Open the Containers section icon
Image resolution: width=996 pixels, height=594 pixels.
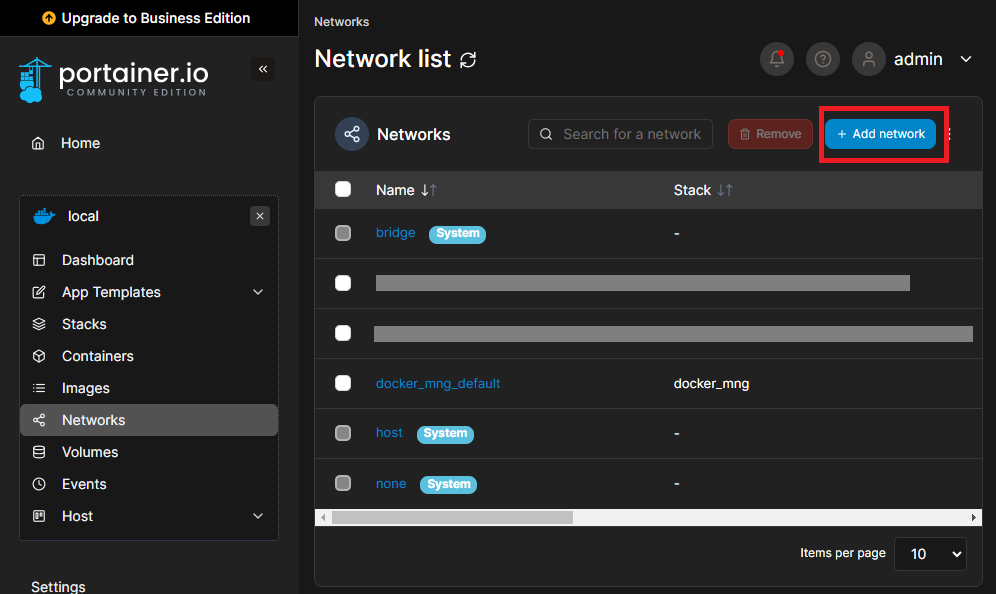click(37, 356)
